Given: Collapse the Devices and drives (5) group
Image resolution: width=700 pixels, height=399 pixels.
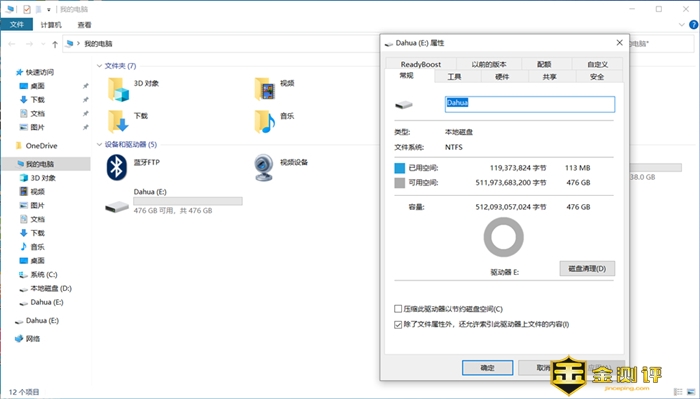Looking at the screenshot, I should [x=100, y=145].
